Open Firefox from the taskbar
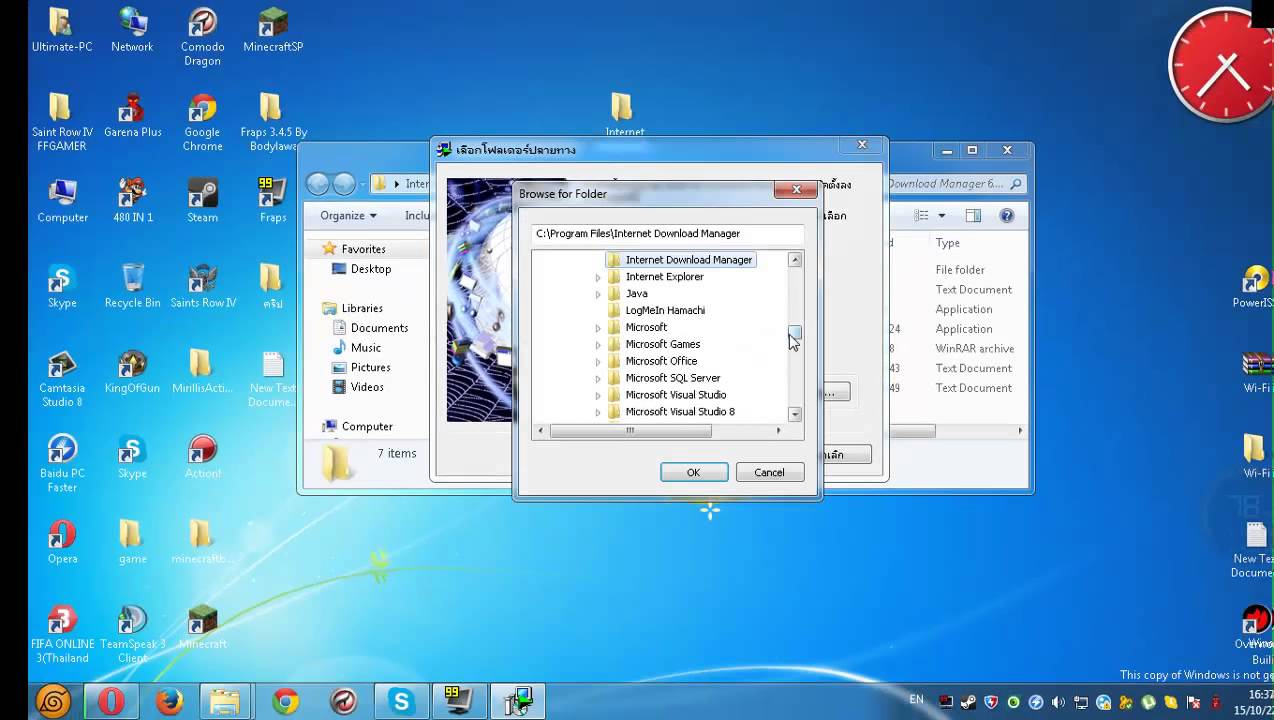1274x720 pixels. tap(170, 702)
